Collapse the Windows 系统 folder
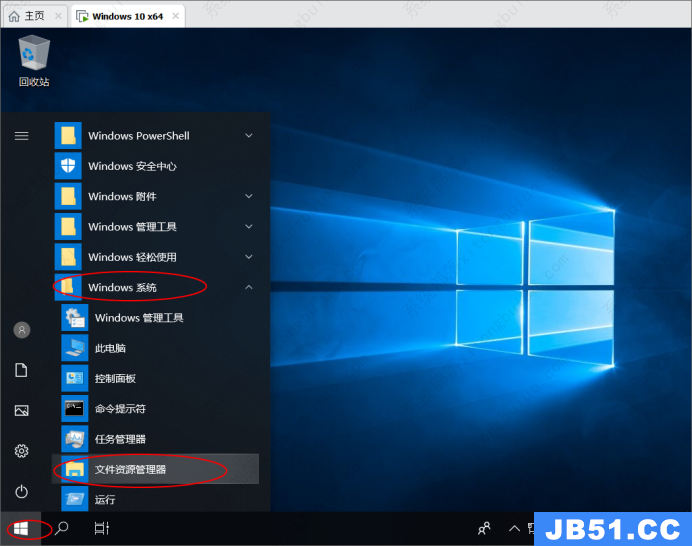The image size is (692, 546). [x=249, y=288]
